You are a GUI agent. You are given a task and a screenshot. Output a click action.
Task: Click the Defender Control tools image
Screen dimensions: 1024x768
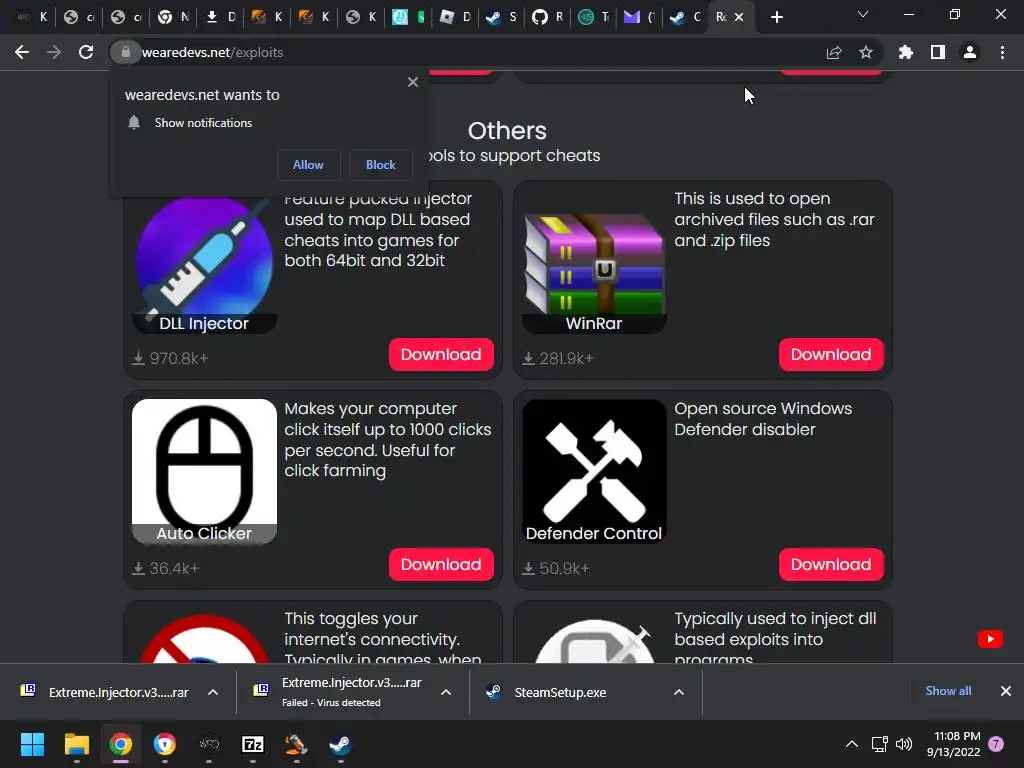594,470
